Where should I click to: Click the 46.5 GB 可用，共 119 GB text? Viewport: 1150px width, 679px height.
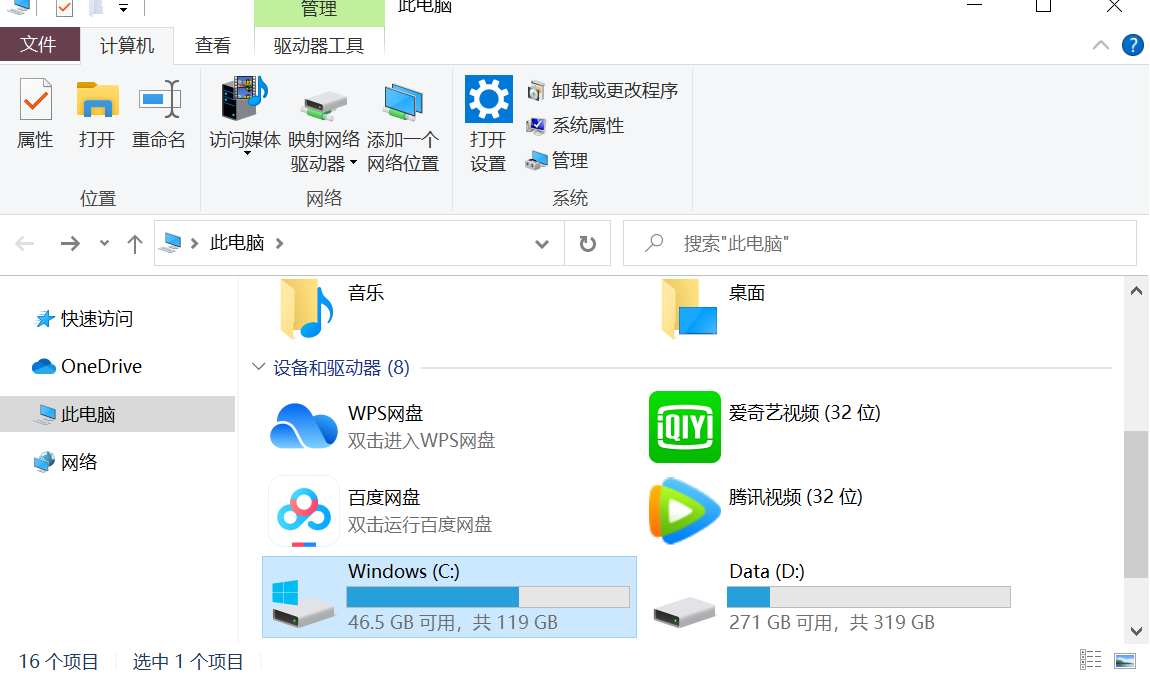pos(453,623)
